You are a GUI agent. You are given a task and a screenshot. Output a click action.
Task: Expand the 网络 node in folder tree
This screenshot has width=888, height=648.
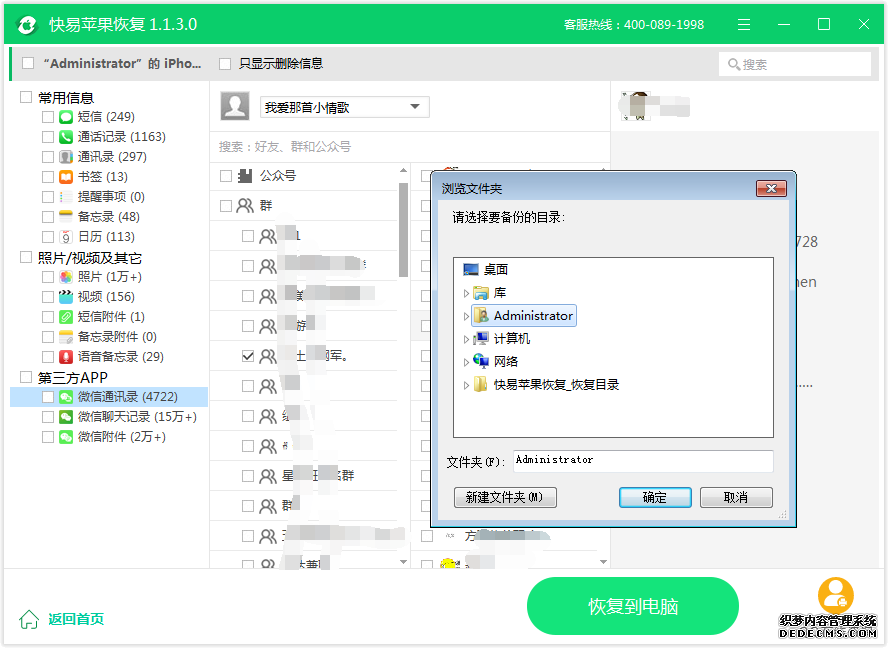pos(466,362)
